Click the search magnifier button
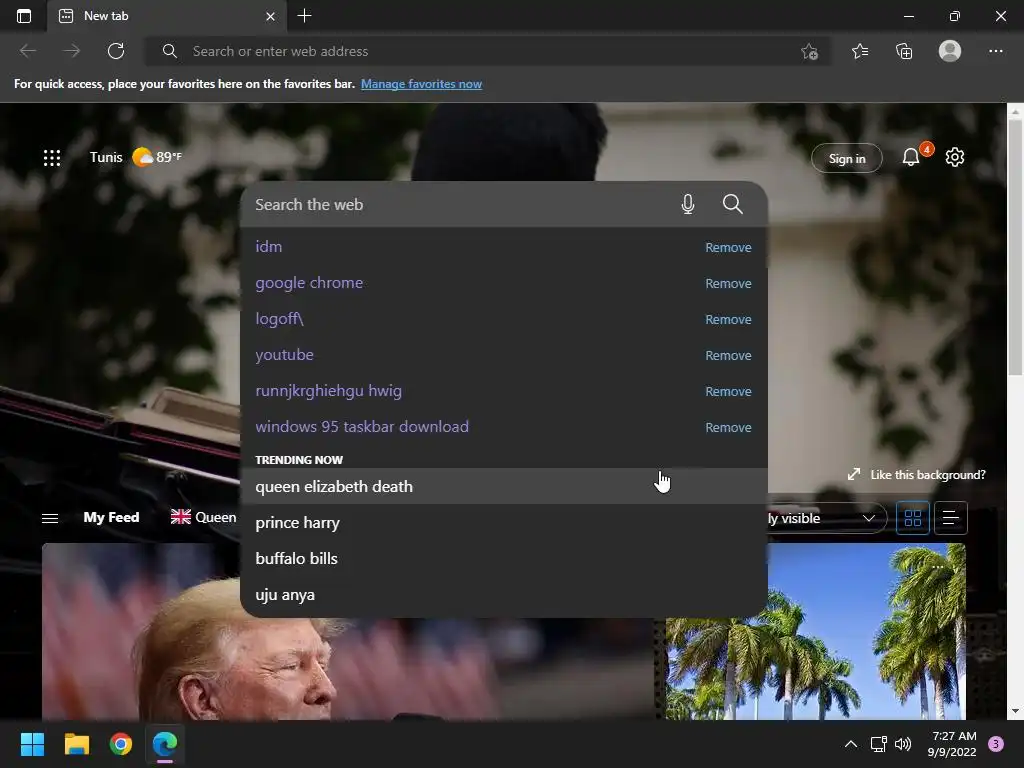Viewport: 1024px width, 768px height. tap(732, 204)
